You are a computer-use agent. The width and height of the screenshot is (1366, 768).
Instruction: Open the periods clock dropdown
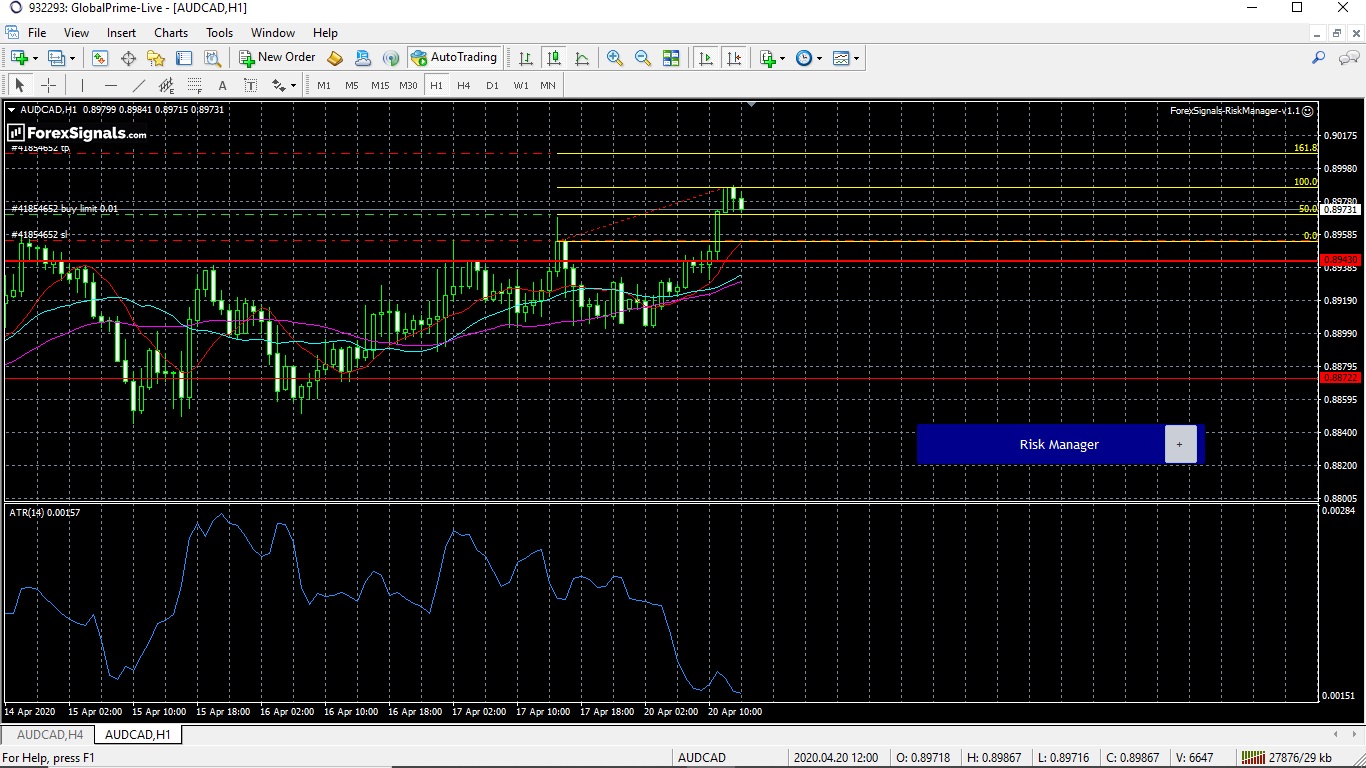click(808, 58)
